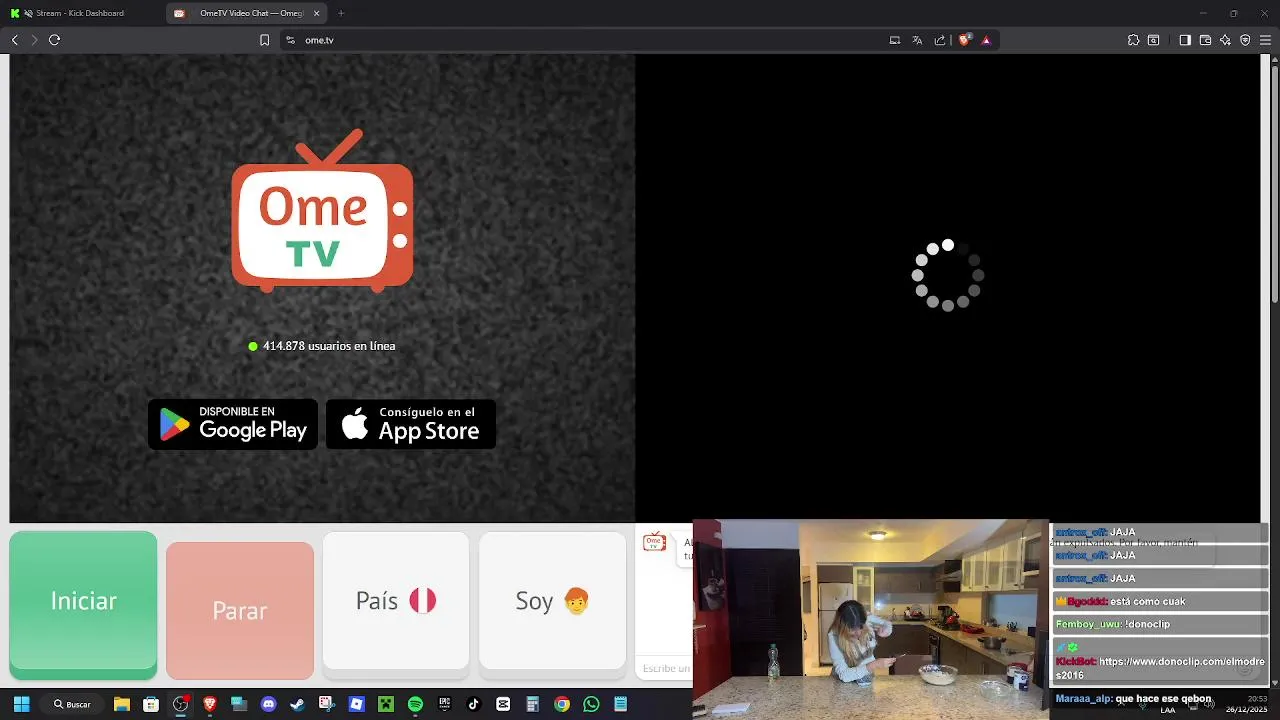Open Steam from taskbar
Viewport: 1280px width, 720px height.
coord(297,704)
